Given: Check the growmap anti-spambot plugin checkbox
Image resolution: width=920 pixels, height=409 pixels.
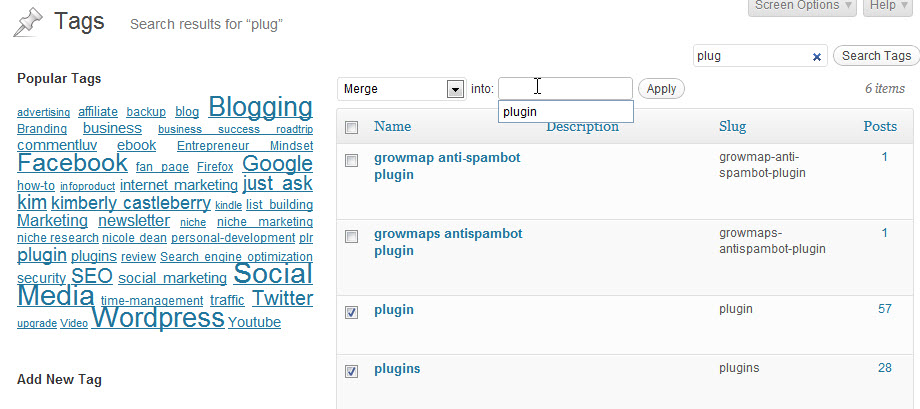Looking at the screenshot, I should [351, 161].
